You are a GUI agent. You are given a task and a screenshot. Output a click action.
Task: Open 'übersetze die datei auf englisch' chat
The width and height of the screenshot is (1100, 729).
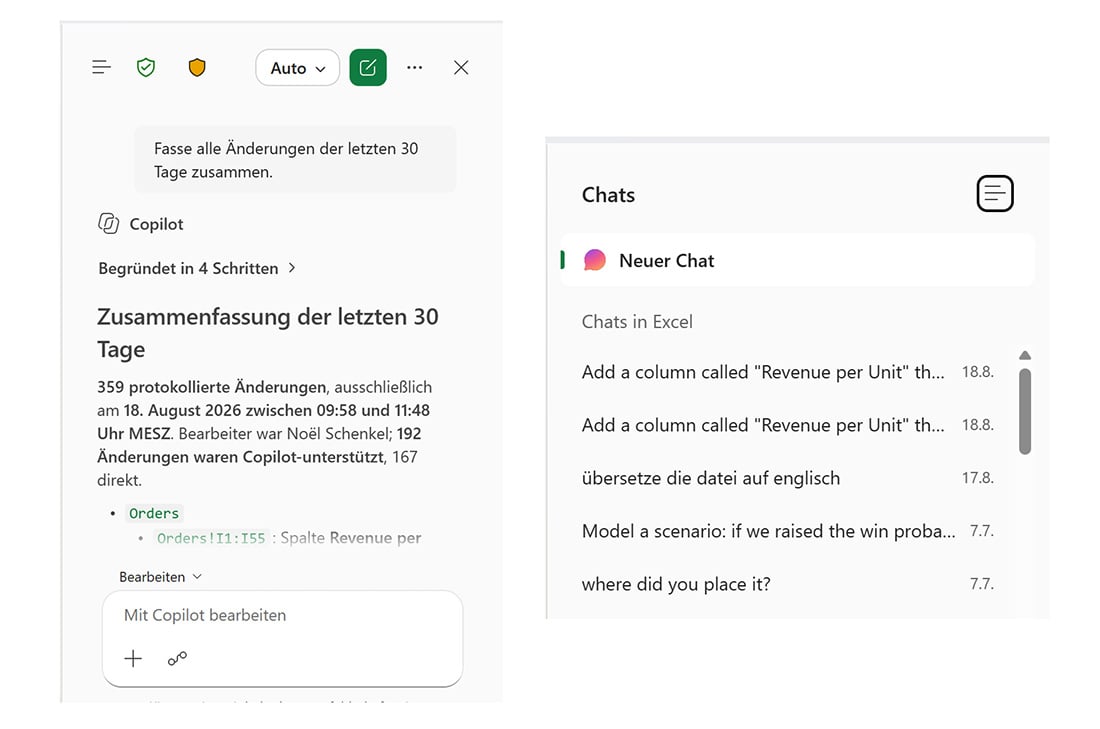click(x=788, y=478)
